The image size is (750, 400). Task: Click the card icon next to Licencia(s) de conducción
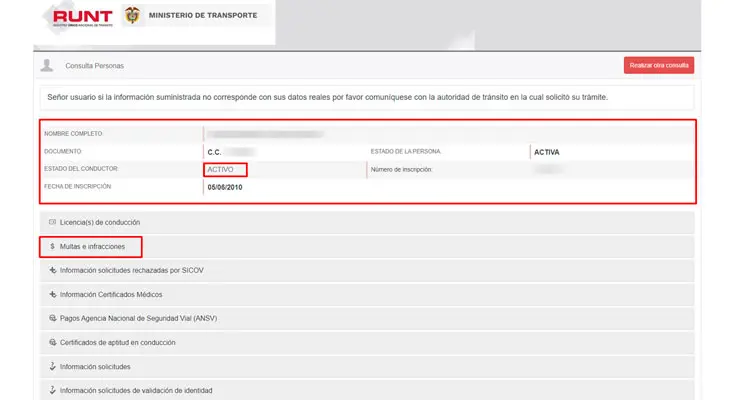[53, 222]
